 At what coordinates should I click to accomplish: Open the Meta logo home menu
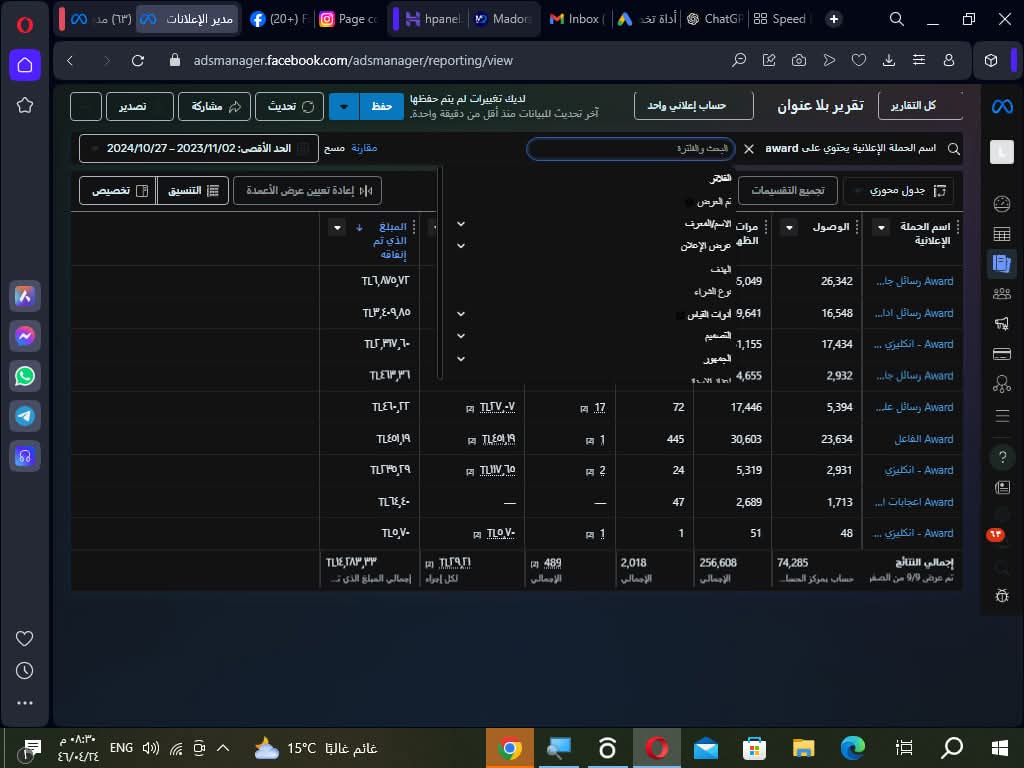(1001, 106)
